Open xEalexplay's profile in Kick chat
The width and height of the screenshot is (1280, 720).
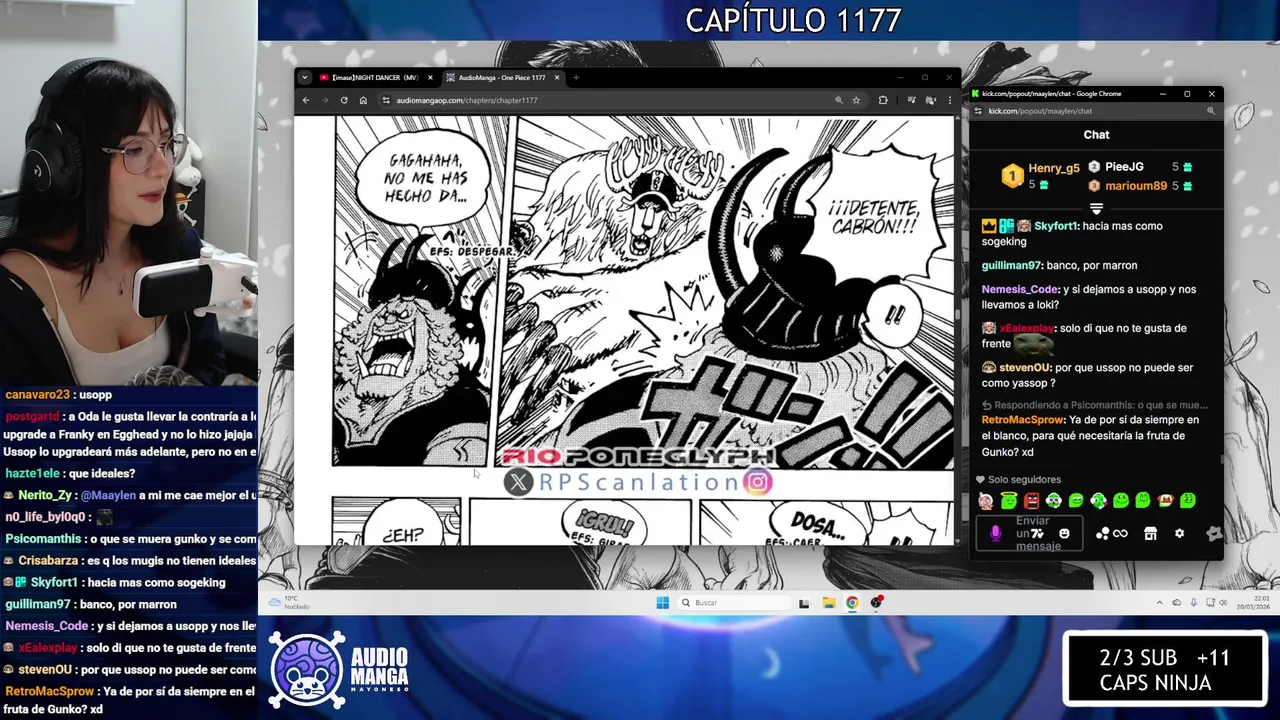pyautogui.click(x=1026, y=328)
